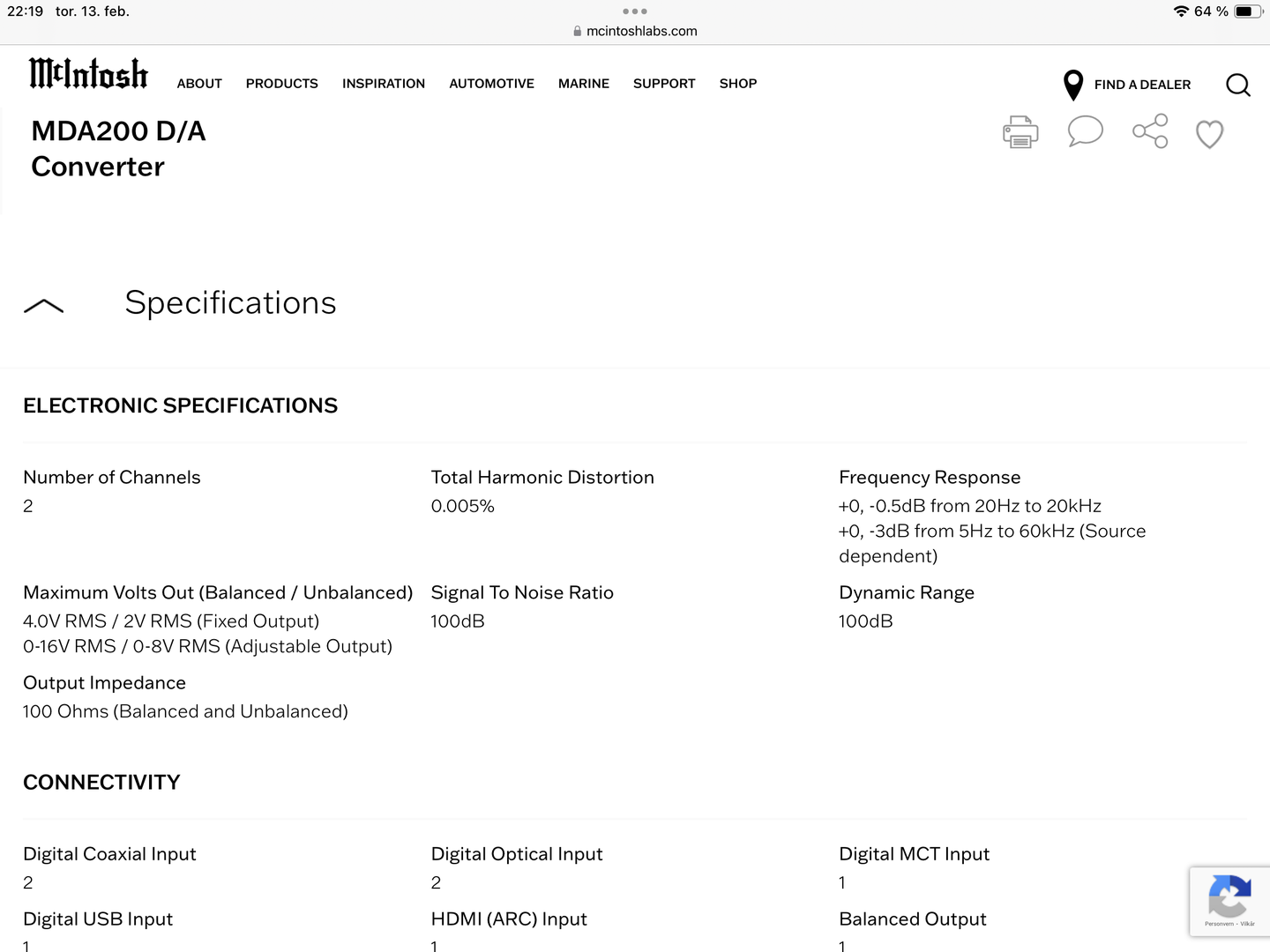Open the ABOUT menu
The width and height of the screenshot is (1270, 952).
coord(199,84)
